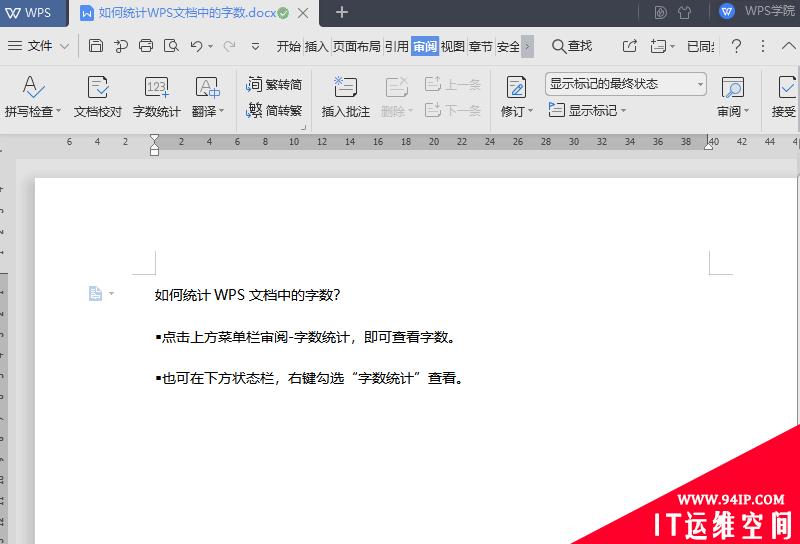Click 繁转简 convert to simplified
The width and height of the screenshot is (800, 544).
(x=274, y=84)
